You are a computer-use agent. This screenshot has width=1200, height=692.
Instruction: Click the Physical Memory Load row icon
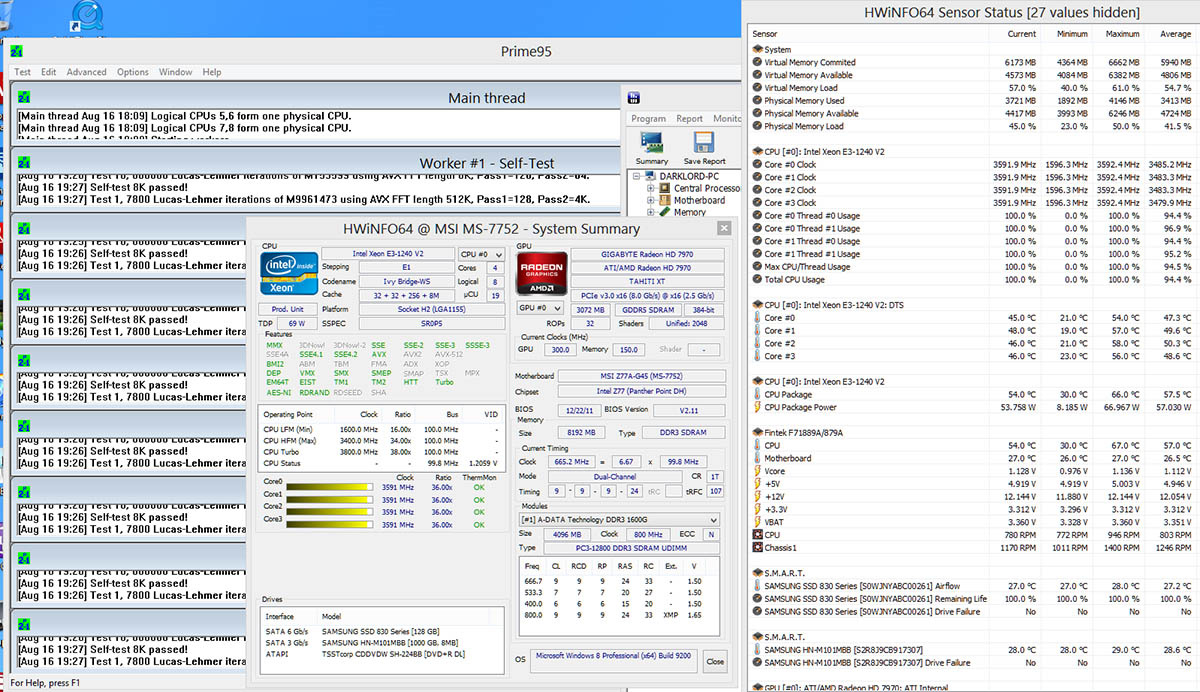(757, 126)
